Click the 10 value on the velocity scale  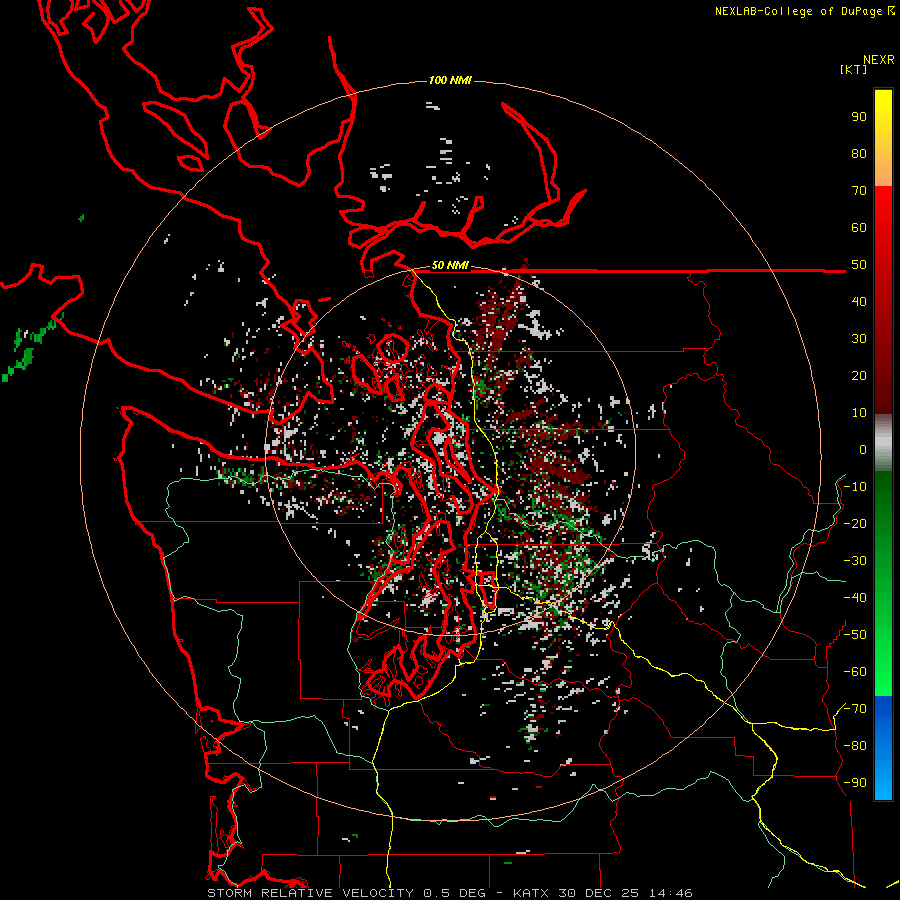pyautogui.click(x=859, y=413)
